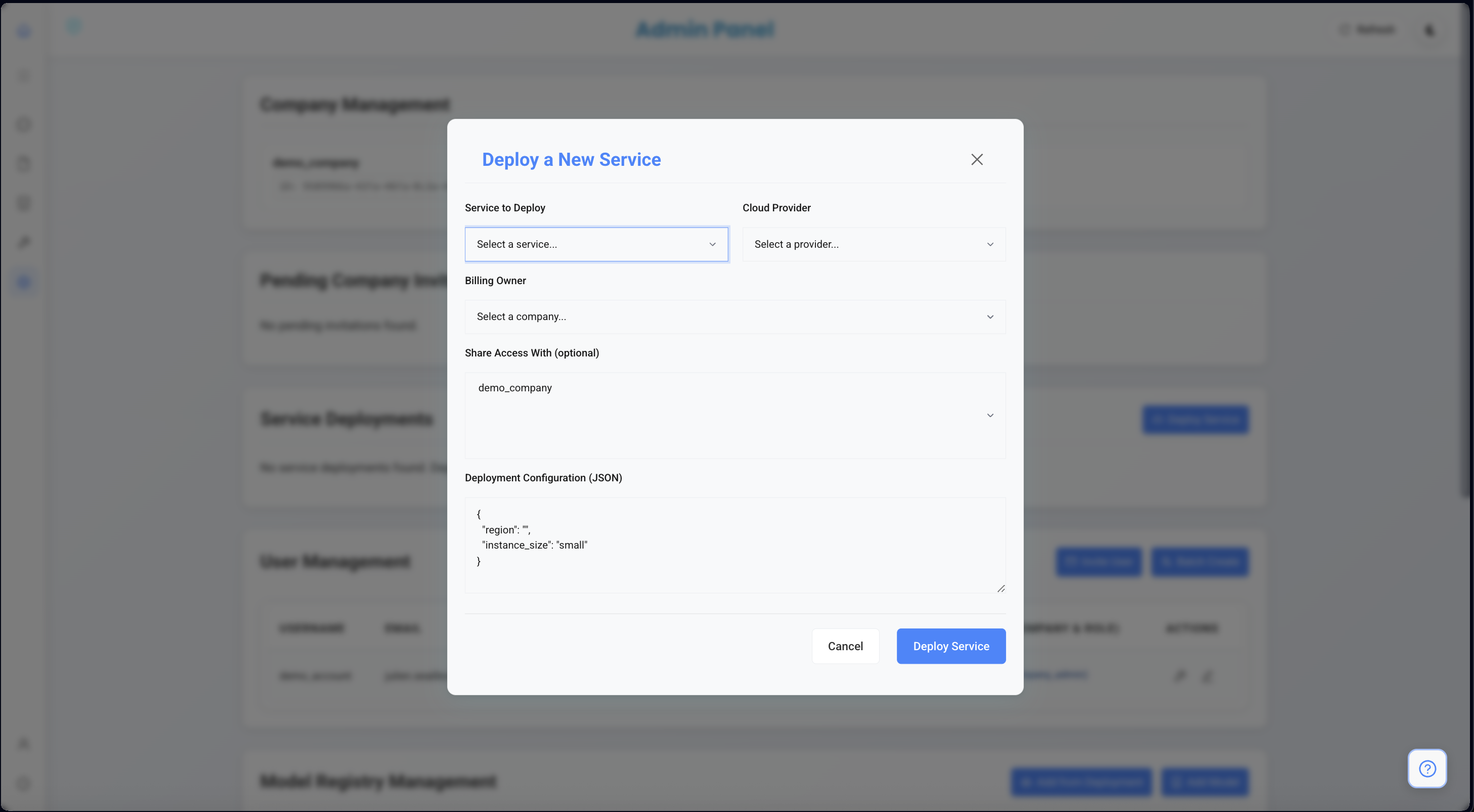Image resolution: width=1474 pixels, height=812 pixels.
Task: Open the Cloud Provider select a provider dropdown
Action: click(873, 244)
